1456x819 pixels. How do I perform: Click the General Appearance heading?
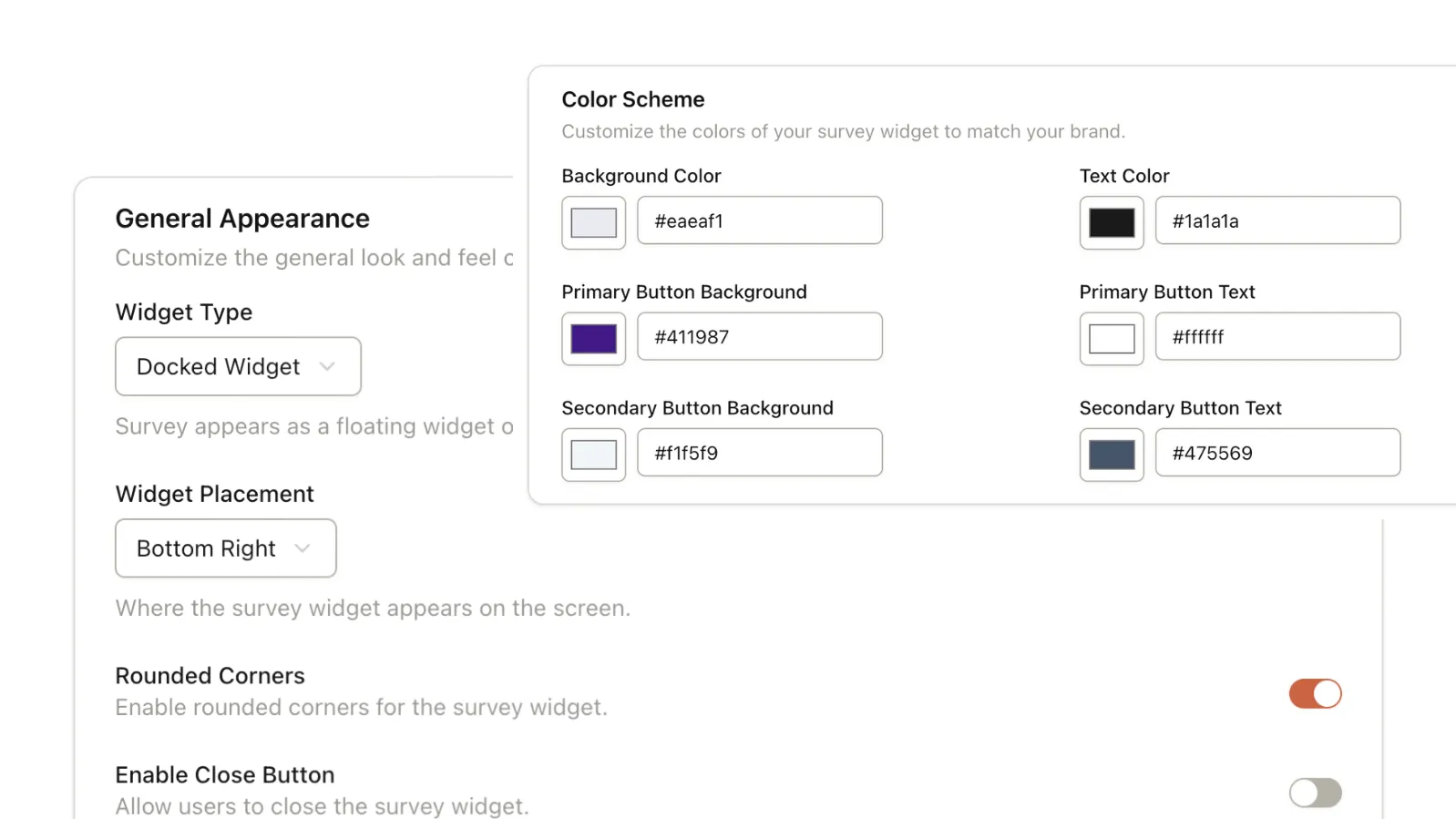click(242, 218)
